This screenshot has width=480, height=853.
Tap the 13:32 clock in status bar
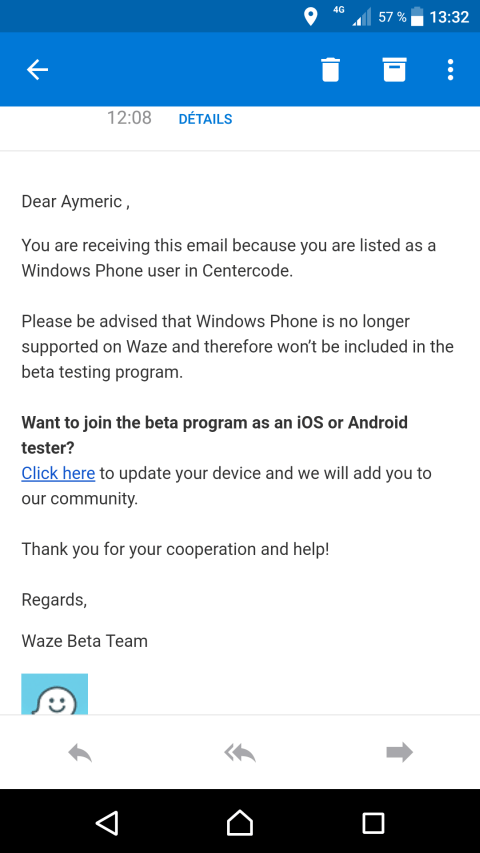pyautogui.click(x=449, y=17)
